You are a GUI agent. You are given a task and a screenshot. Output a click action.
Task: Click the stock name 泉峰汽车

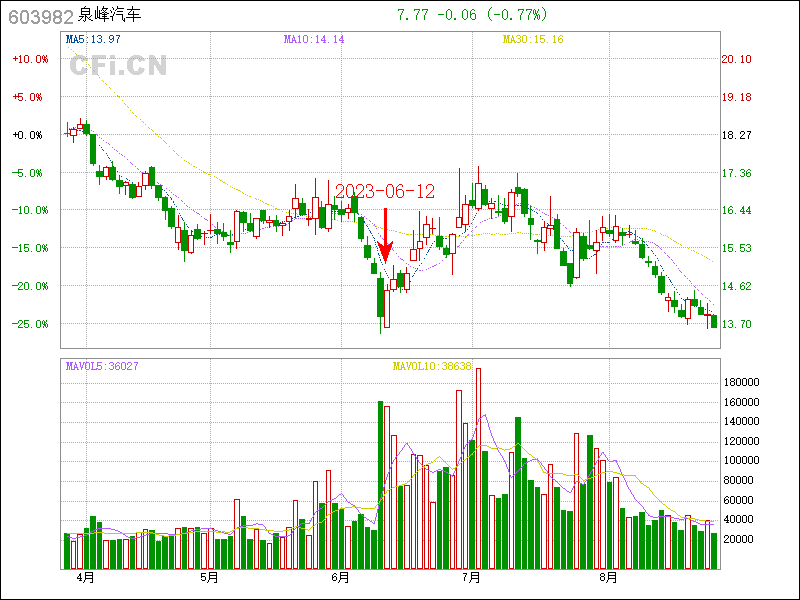[x=110, y=15]
